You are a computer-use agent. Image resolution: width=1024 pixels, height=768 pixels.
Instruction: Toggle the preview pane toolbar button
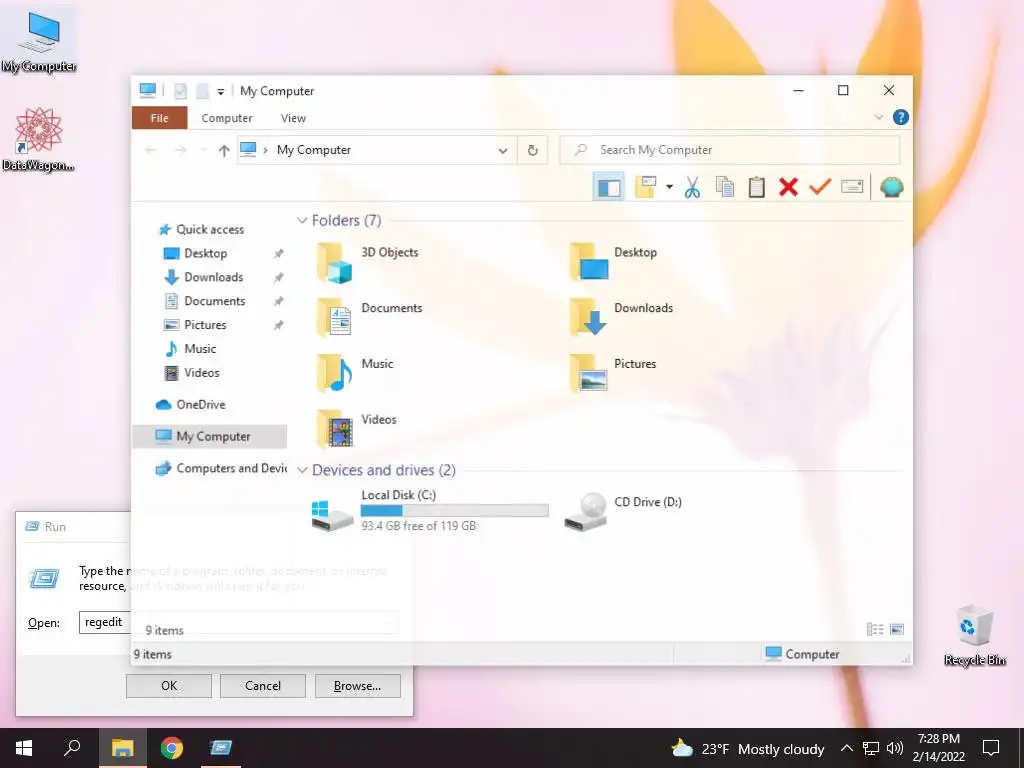(x=609, y=187)
